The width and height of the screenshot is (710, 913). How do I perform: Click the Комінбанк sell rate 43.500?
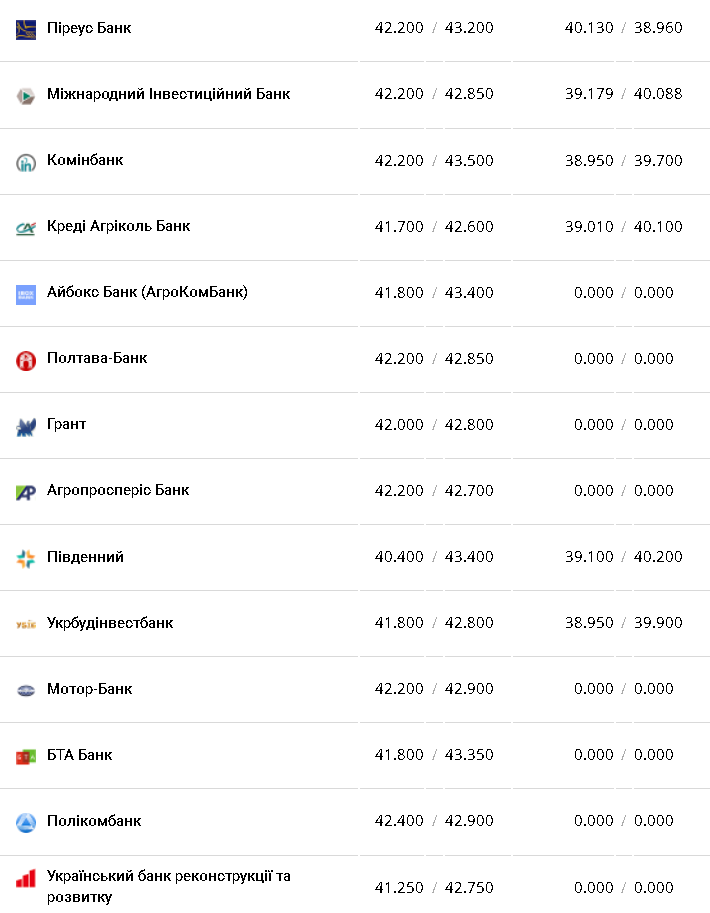pyautogui.click(x=469, y=160)
